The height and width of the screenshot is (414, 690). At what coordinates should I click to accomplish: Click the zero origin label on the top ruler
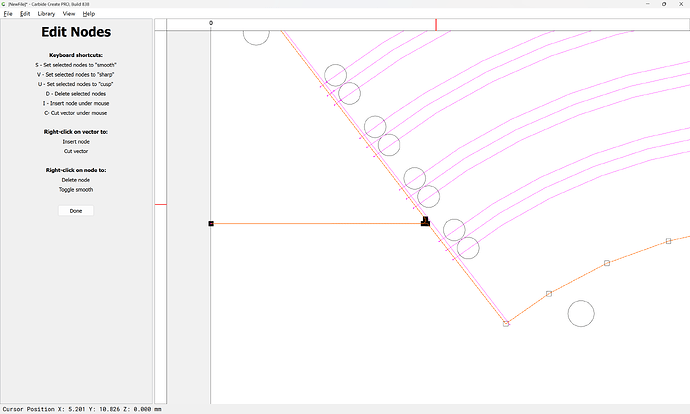[x=211, y=23]
